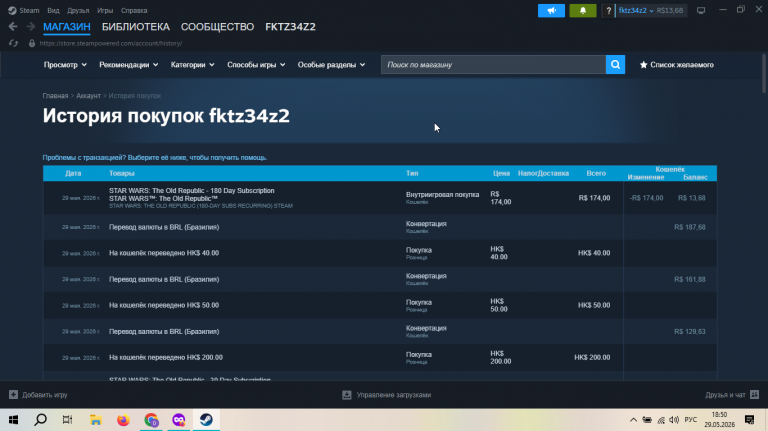
Task: Select the HK$ 50.00 wallet transfer row
Action: tap(380, 305)
